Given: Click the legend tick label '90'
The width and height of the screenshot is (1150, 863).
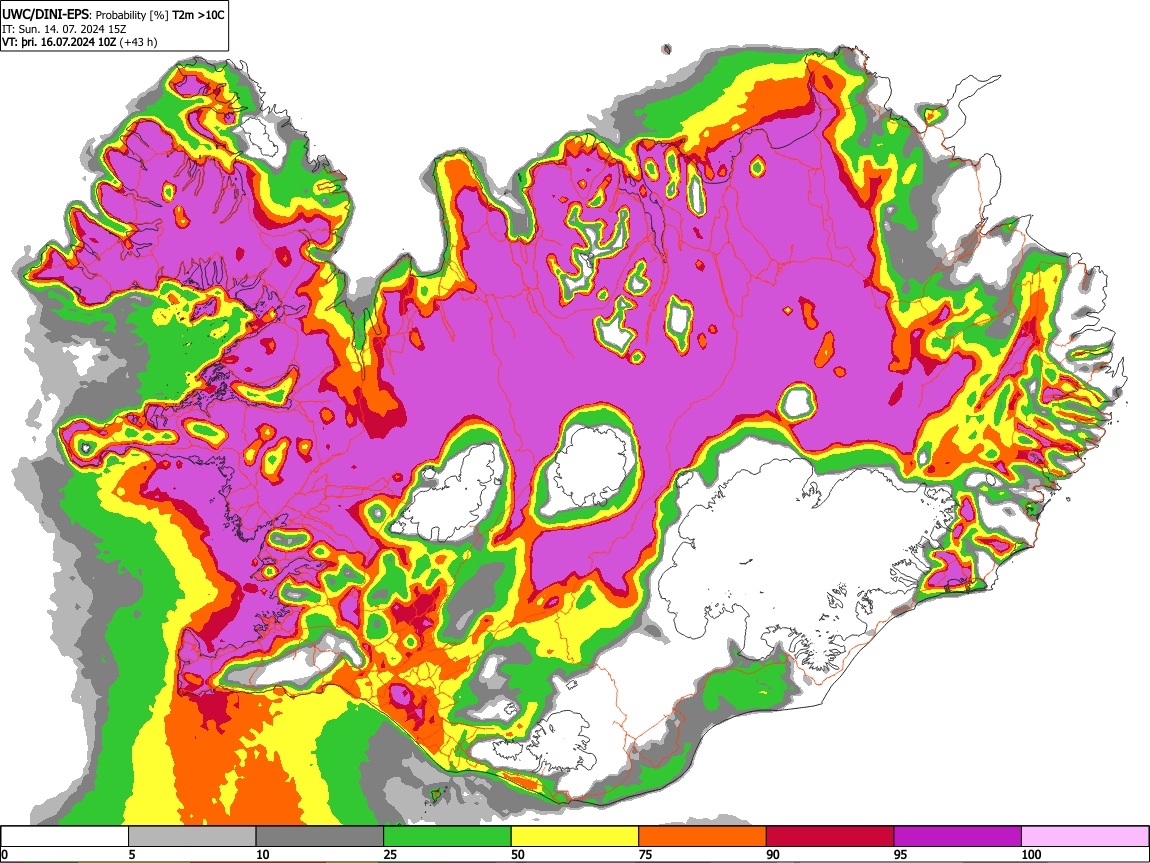Looking at the screenshot, I should (x=773, y=854).
